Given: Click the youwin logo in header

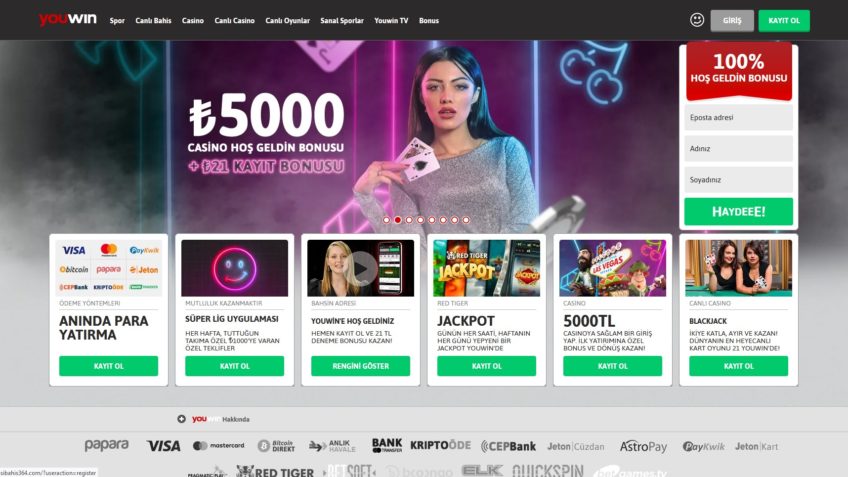Looking at the screenshot, I should coord(68,19).
